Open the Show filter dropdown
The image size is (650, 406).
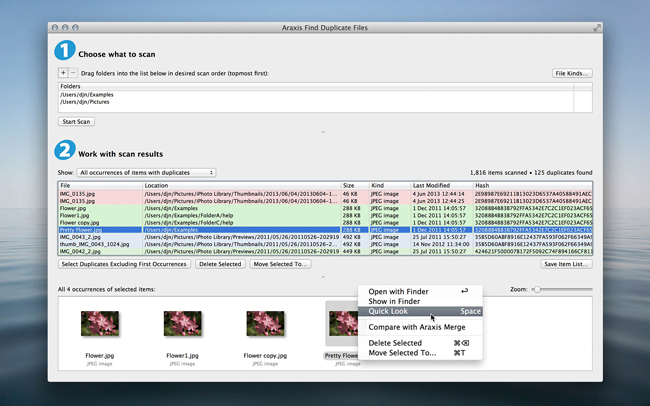click(146, 173)
